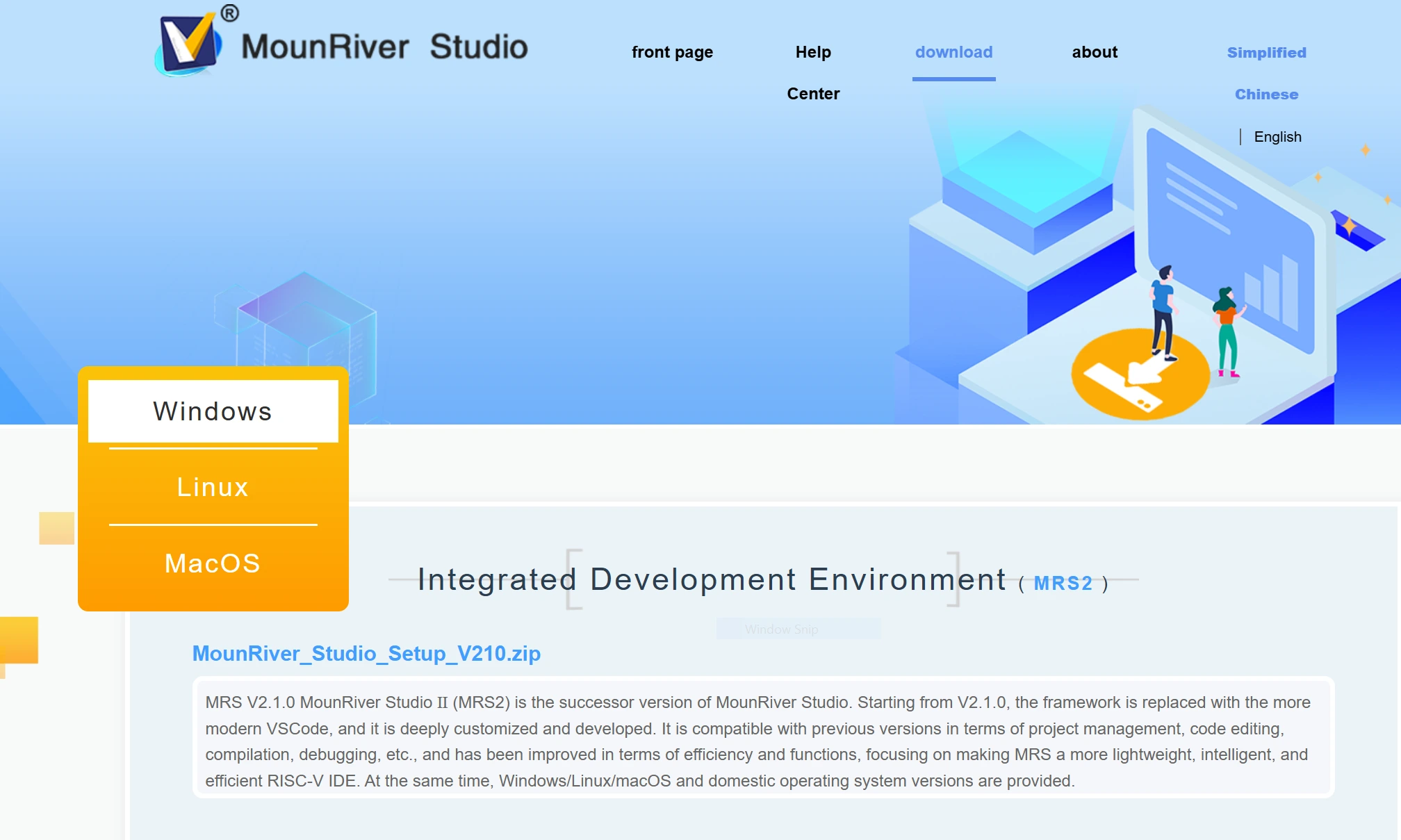
Task: Select the download nav tab
Action: point(953,52)
